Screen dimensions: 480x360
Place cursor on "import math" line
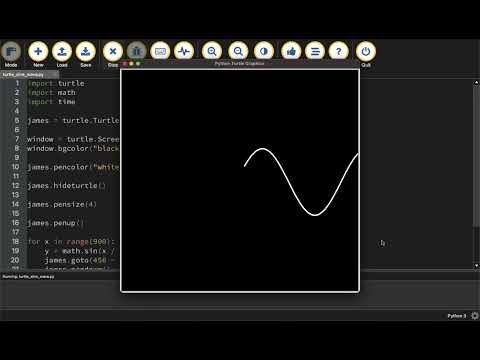click(52, 93)
